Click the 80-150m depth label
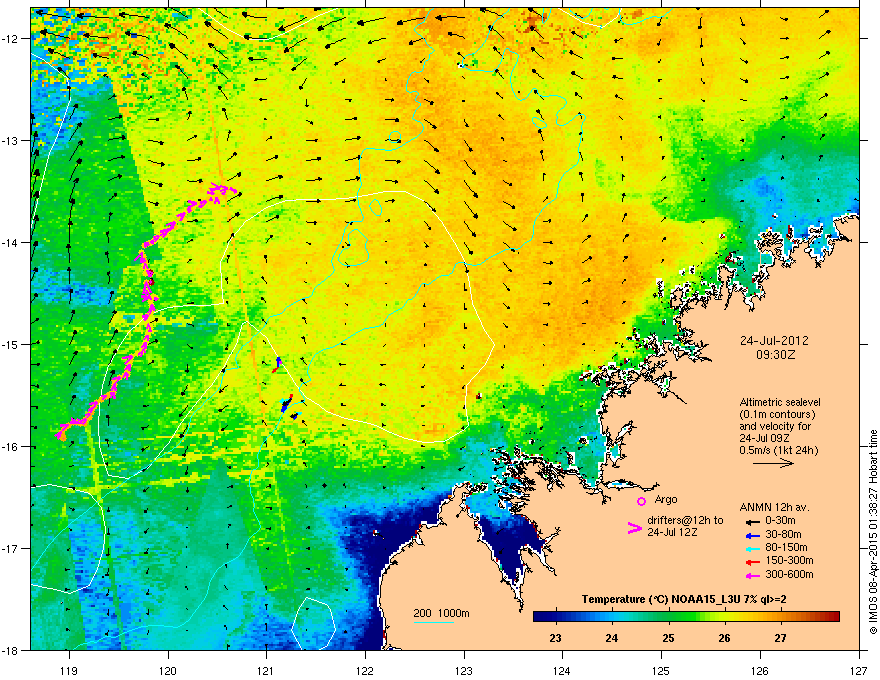 786,548
